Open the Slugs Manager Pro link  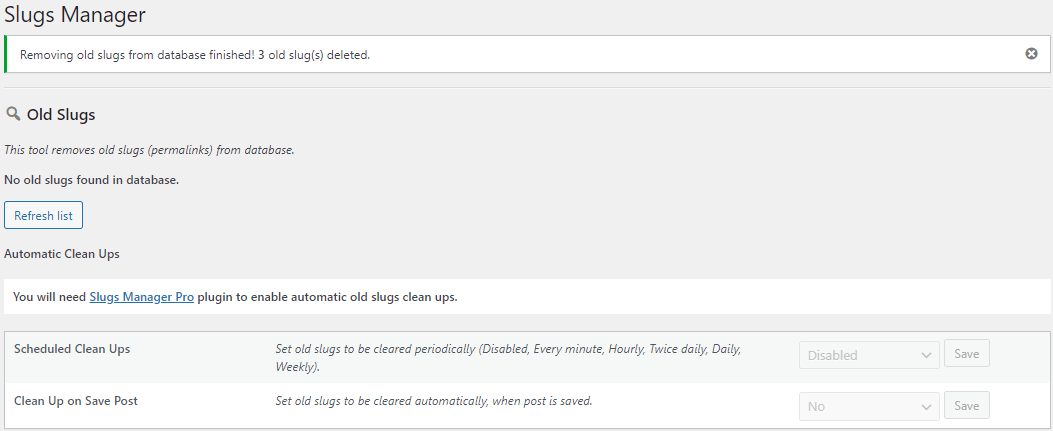coord(142,297)
